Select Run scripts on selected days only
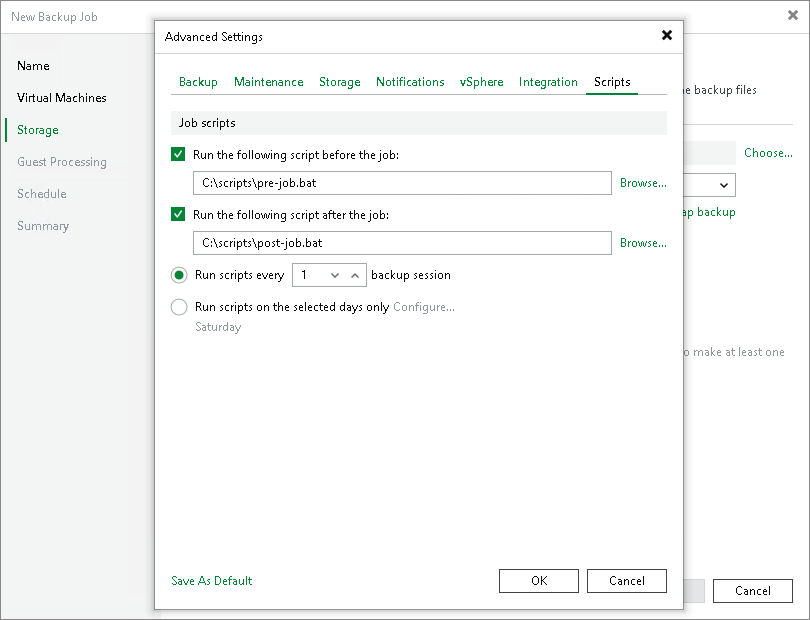810x620 pixels. [x=179, y=307]
